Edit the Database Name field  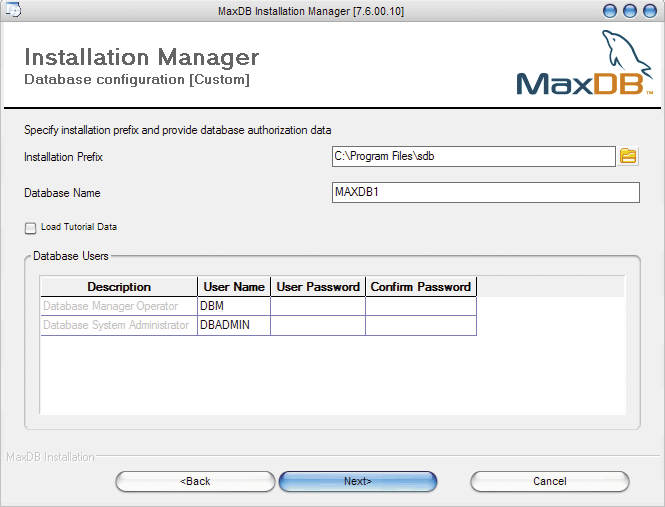point(486,192)
